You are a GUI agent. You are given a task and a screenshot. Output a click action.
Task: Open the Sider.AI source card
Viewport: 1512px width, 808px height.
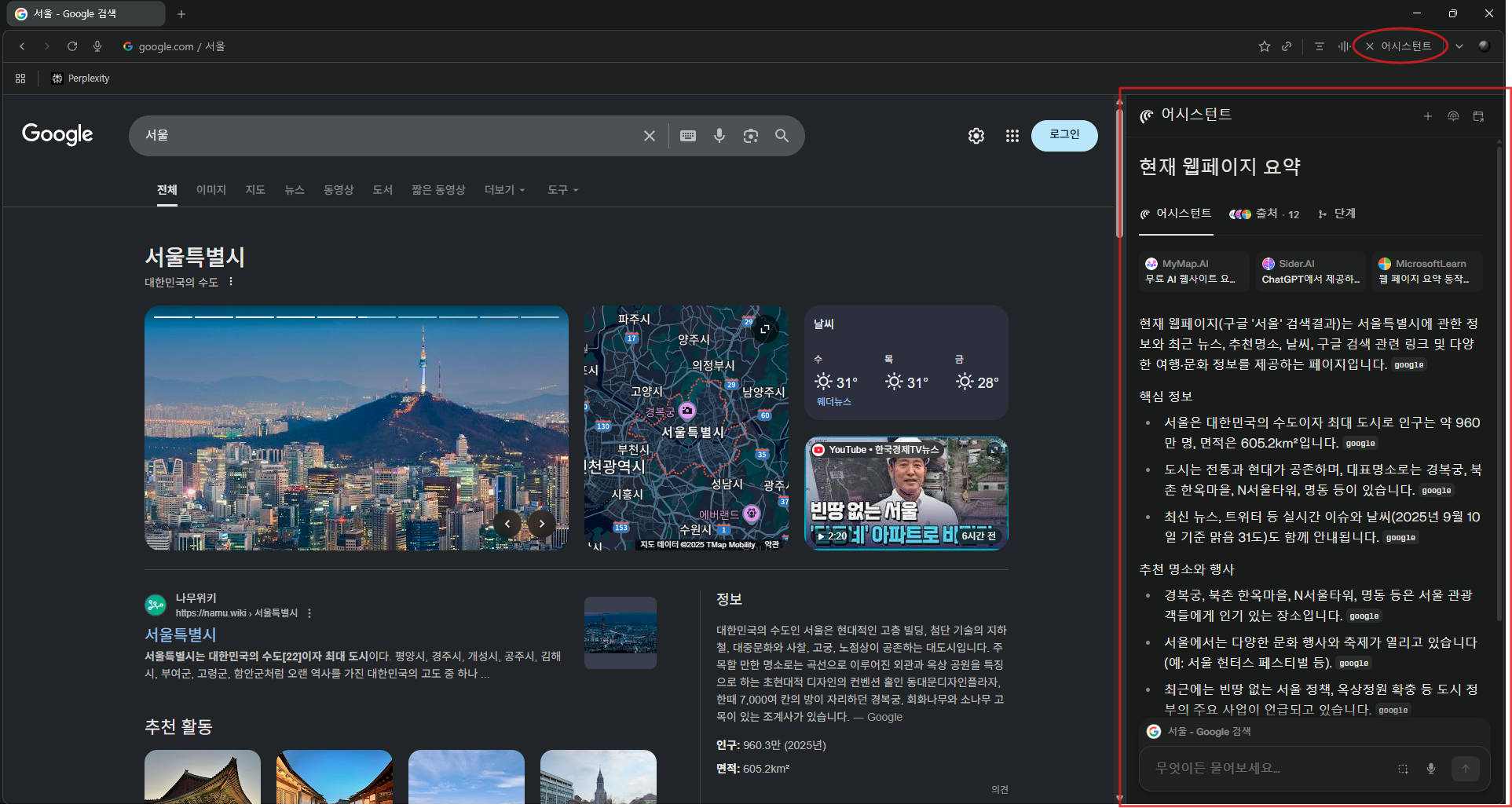(x=1310, y=271)
